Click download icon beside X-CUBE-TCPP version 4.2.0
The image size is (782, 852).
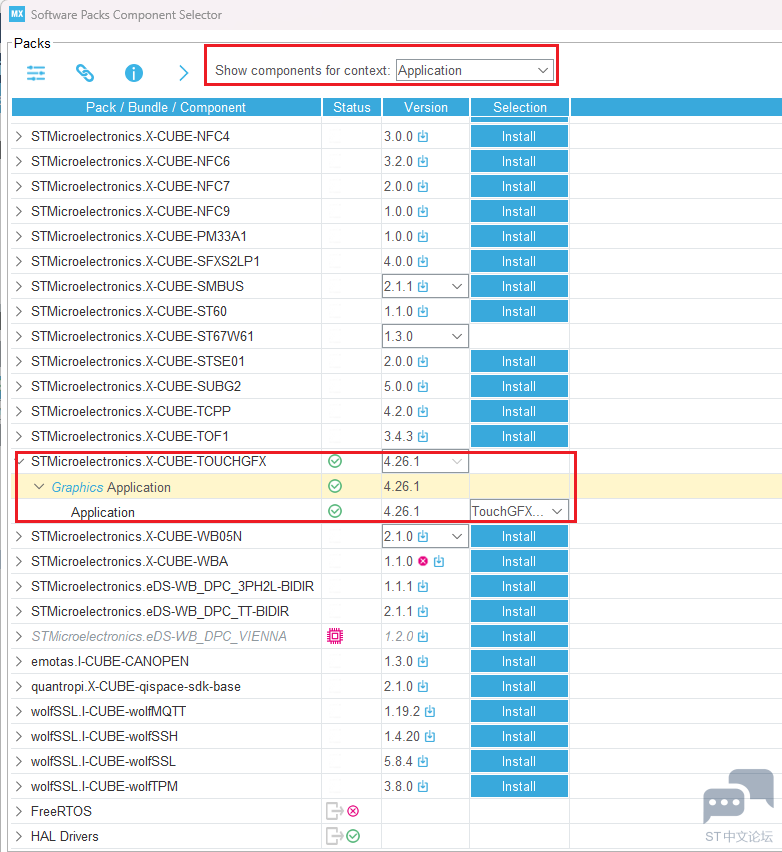[423, 411]
